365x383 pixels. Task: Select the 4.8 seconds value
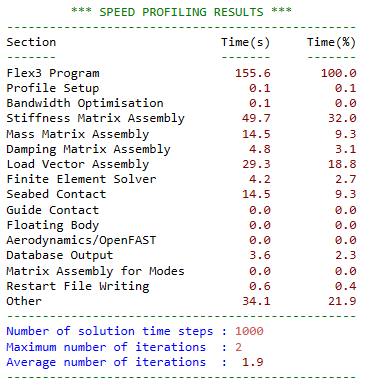[x=260, y=149]
